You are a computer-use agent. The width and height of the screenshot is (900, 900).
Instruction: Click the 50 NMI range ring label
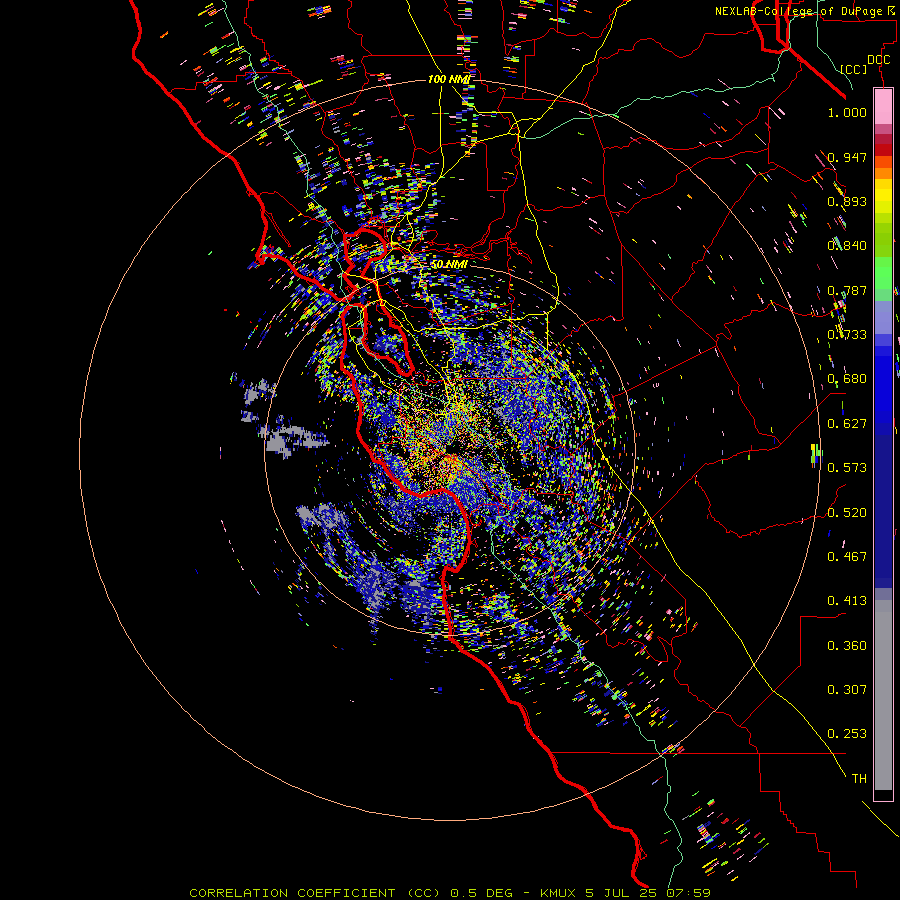coord(449,265)
